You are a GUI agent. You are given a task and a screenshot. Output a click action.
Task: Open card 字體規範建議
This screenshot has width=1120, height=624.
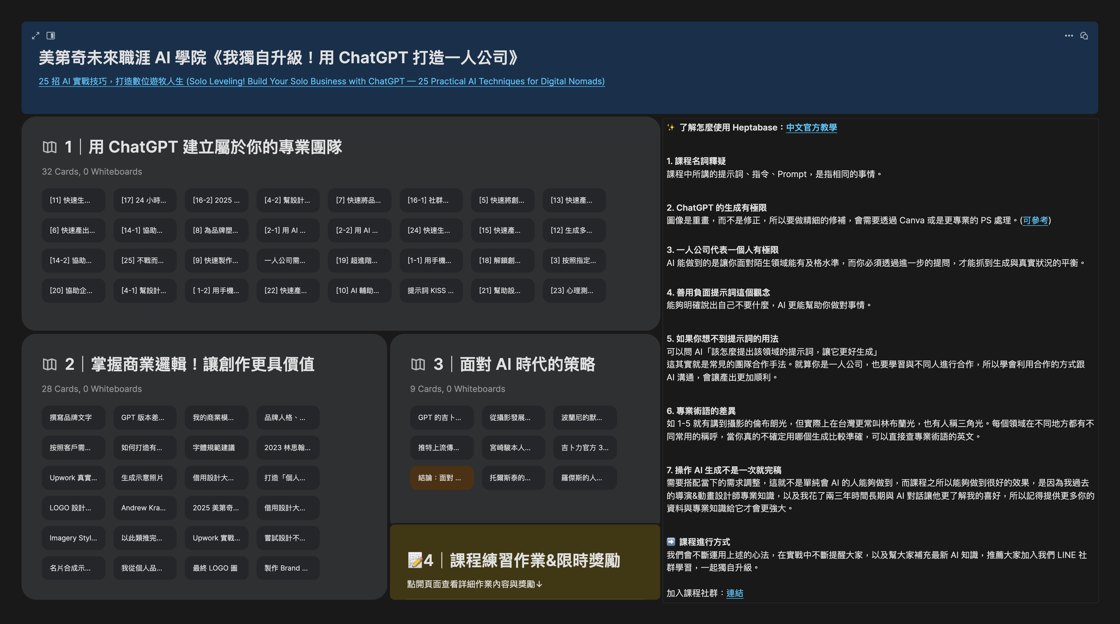tap(216, 448)
